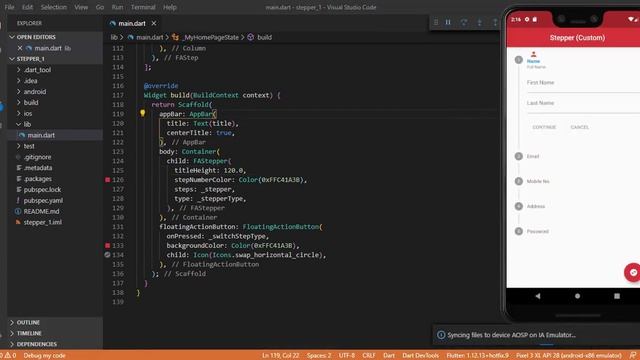The image size is (640, 360).
Task: Expand the ios folder
Action: pos(18,113)
